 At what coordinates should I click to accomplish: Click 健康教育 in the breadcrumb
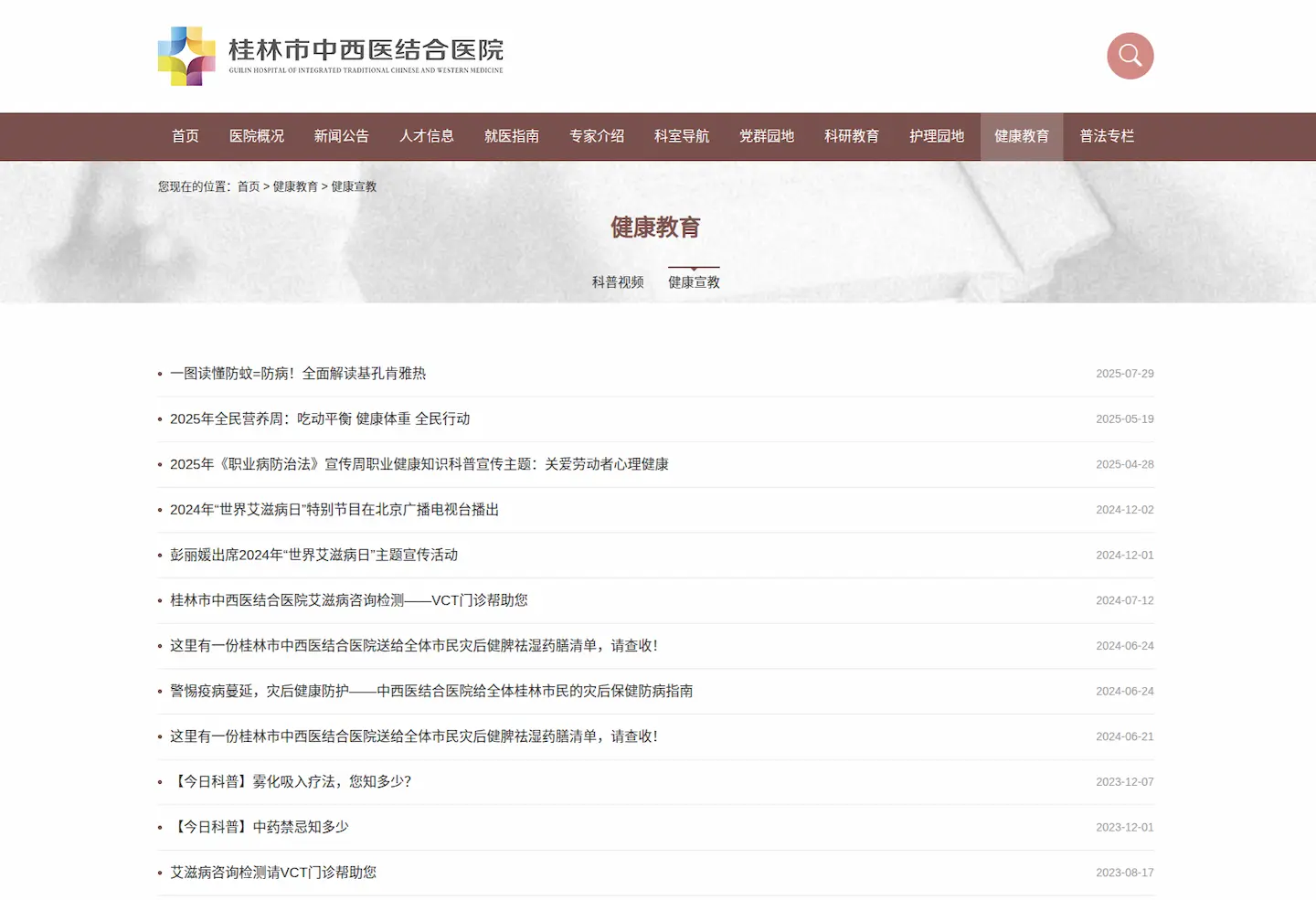tap(295, 186)
